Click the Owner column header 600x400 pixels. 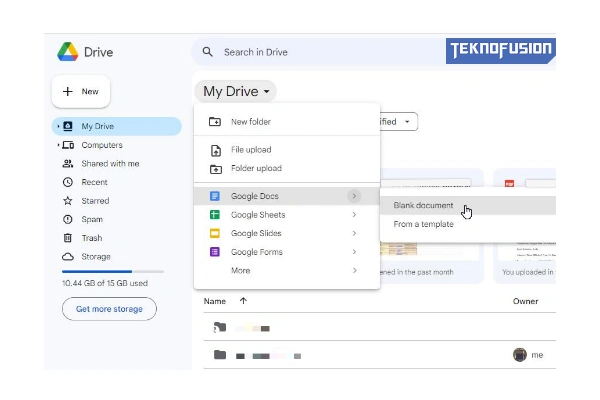[x=525, y=302]
